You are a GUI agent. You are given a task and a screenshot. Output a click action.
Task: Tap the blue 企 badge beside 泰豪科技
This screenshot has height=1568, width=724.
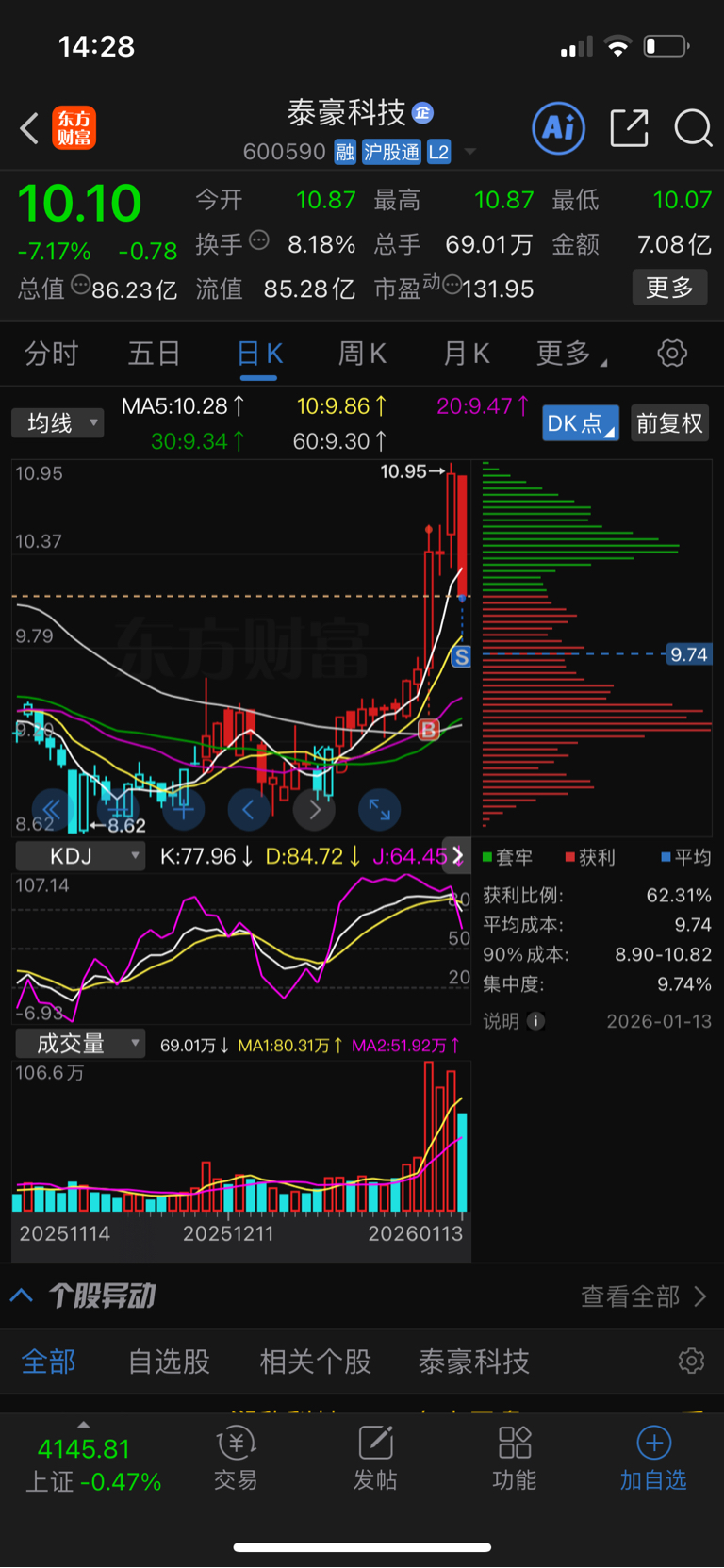(x=423, y=113)
